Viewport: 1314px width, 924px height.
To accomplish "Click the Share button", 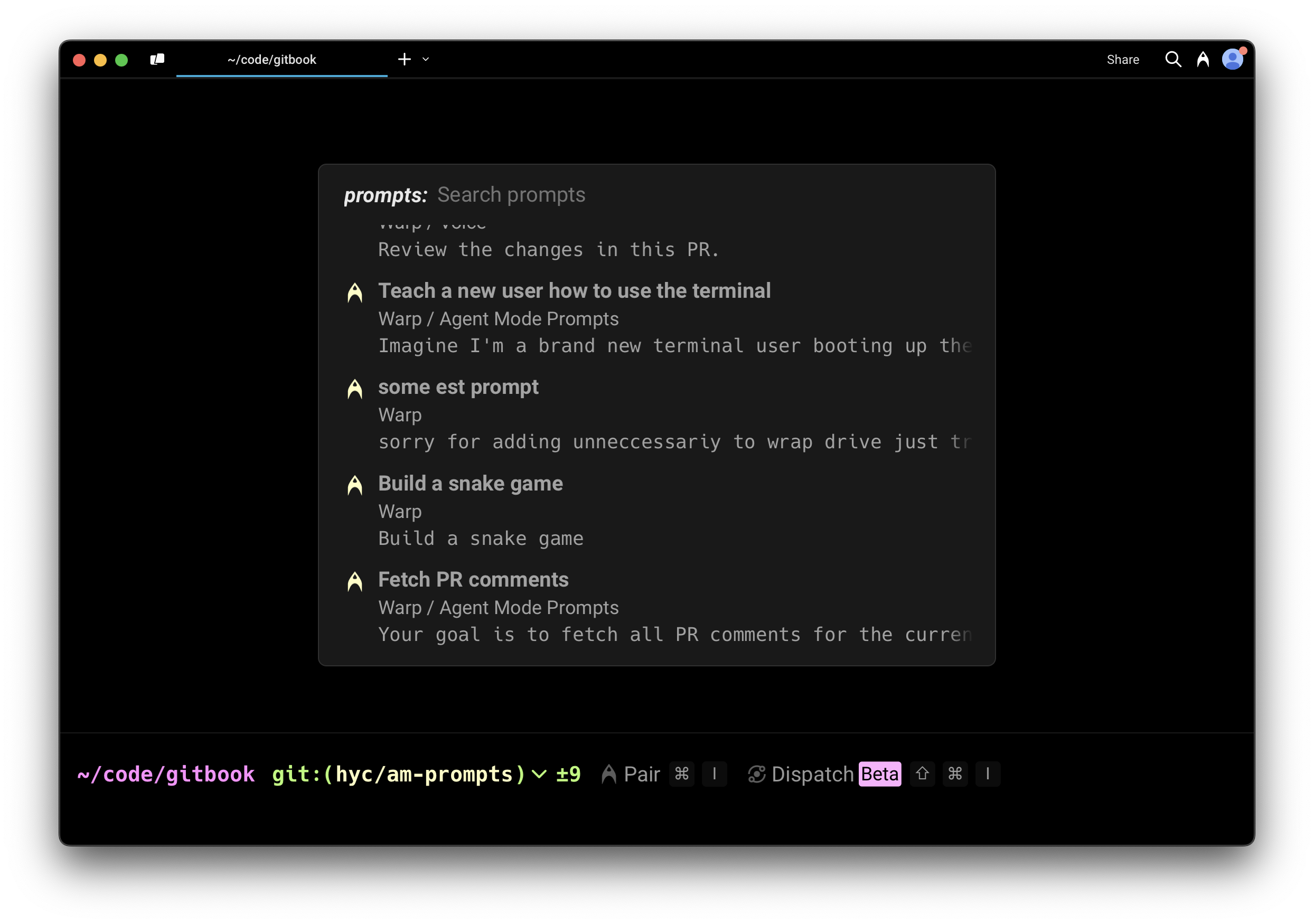I will point(1123,59).
